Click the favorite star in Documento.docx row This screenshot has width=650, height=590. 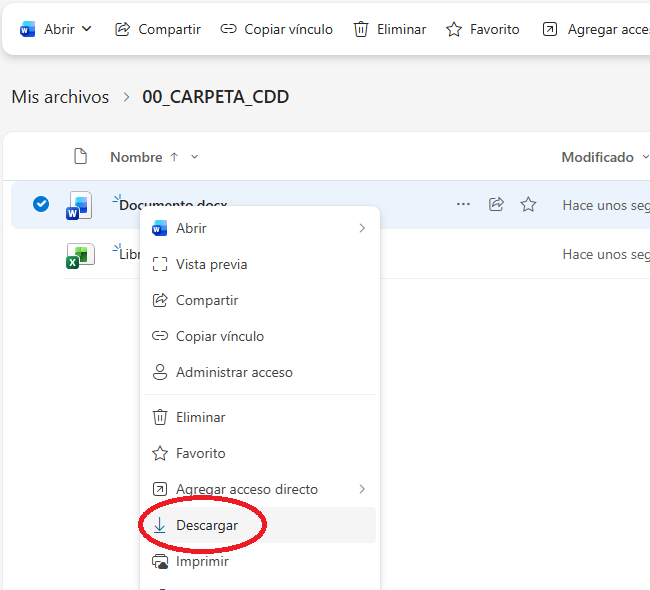tap(528, 204)
